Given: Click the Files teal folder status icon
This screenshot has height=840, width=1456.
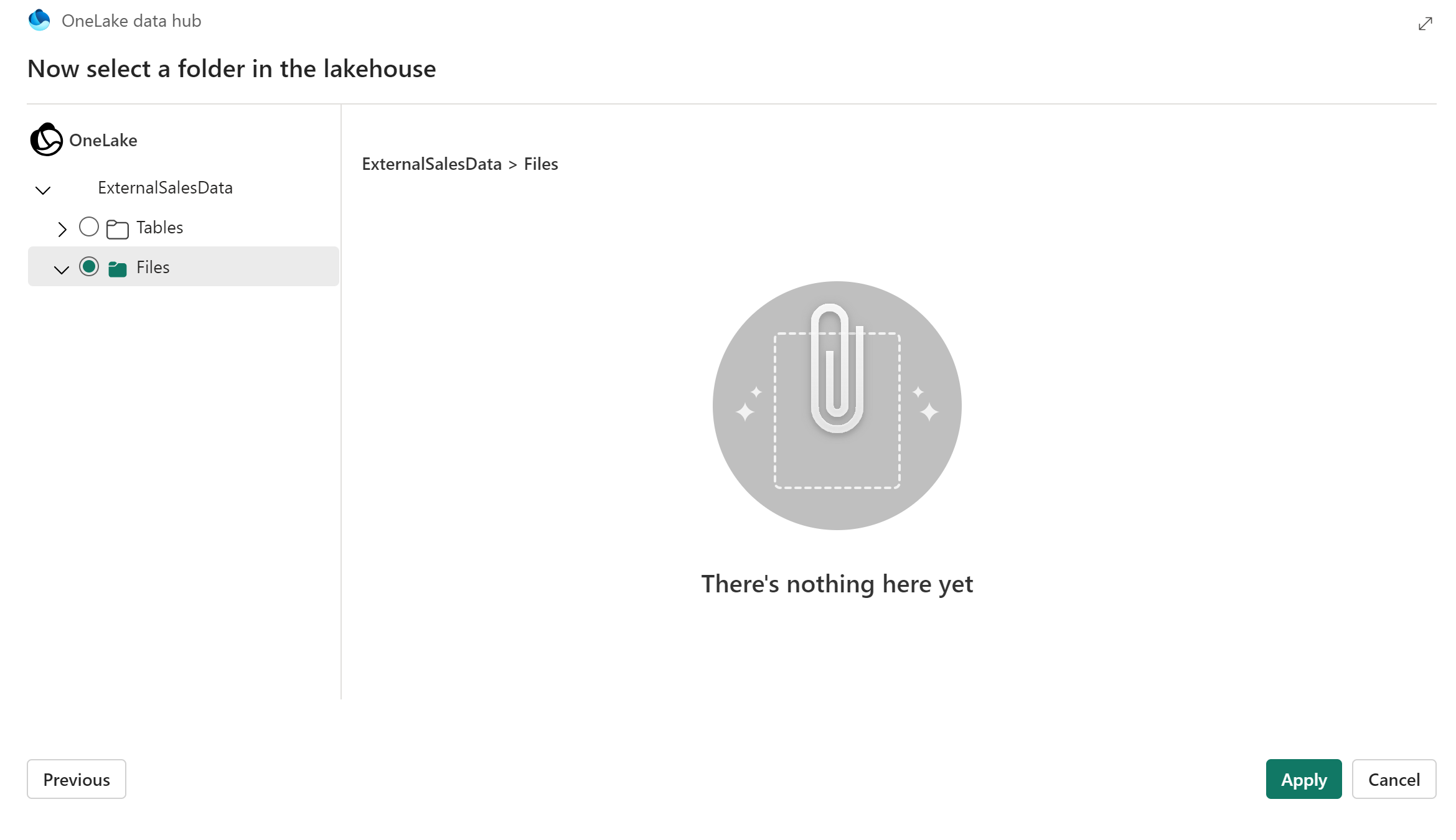Looking at the screenshot, I should (117, 267).
